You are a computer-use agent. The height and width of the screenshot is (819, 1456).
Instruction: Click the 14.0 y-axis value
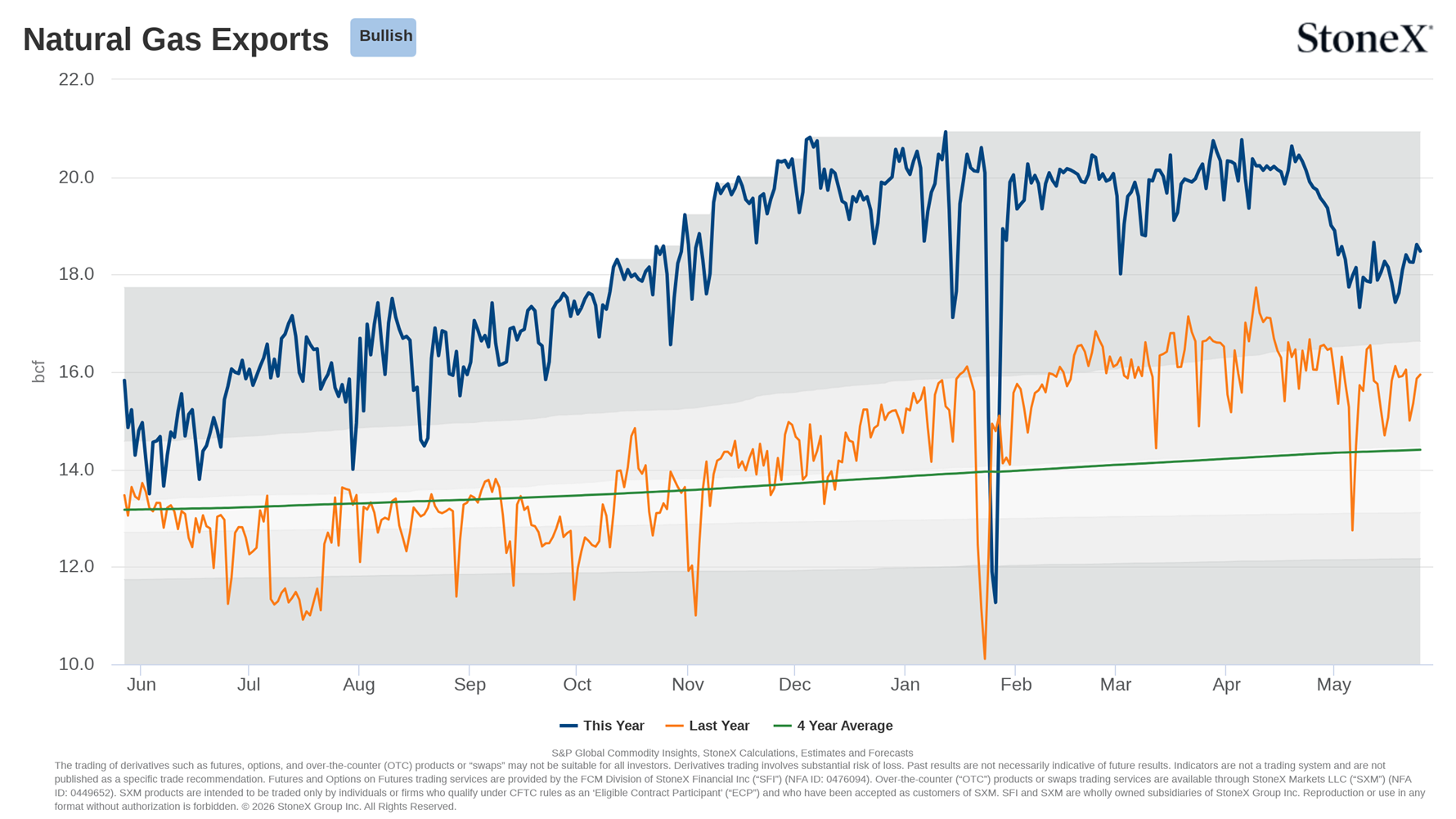tap(76, 470)
